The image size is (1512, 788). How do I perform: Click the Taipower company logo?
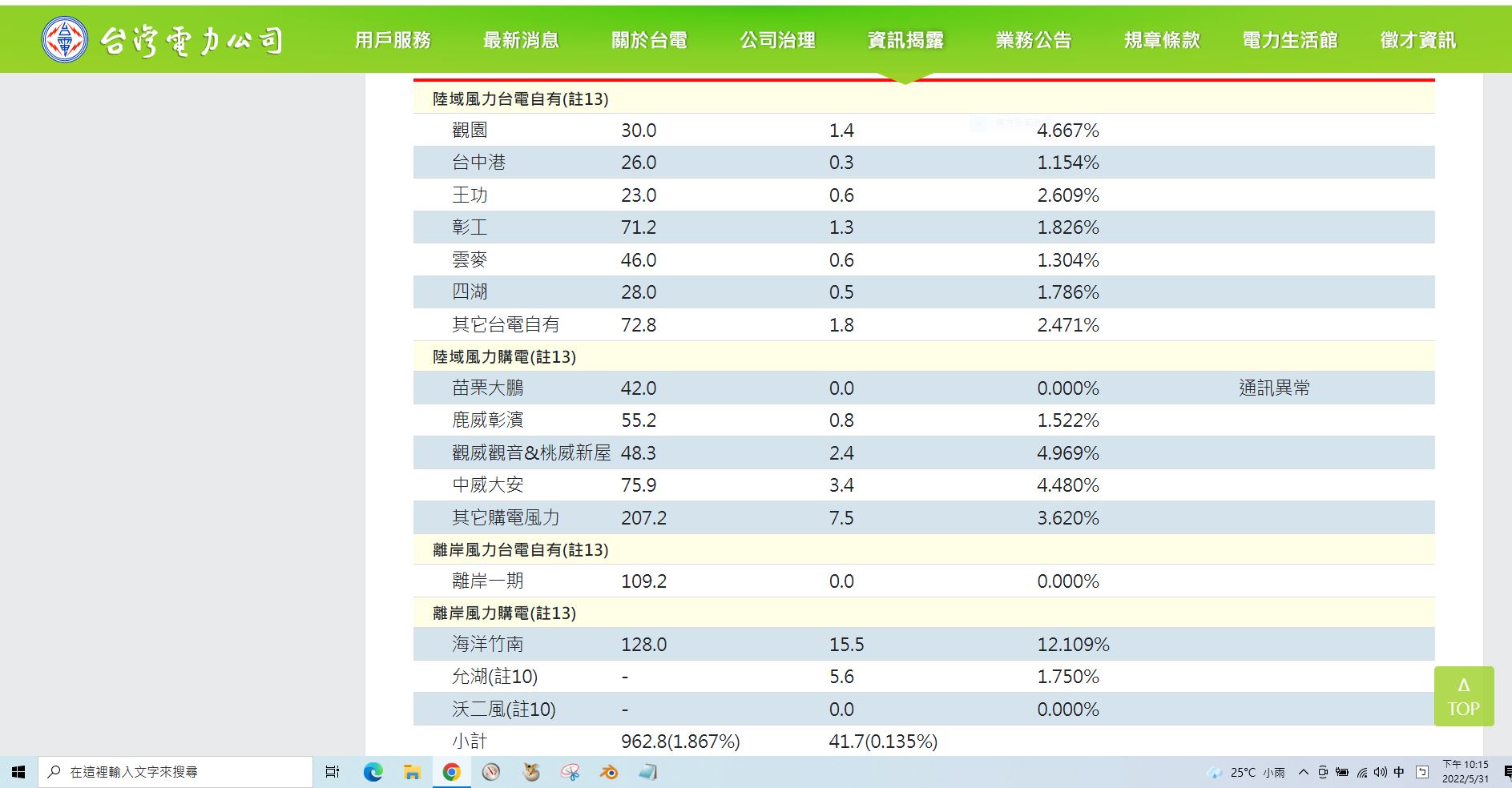(163, 39)
